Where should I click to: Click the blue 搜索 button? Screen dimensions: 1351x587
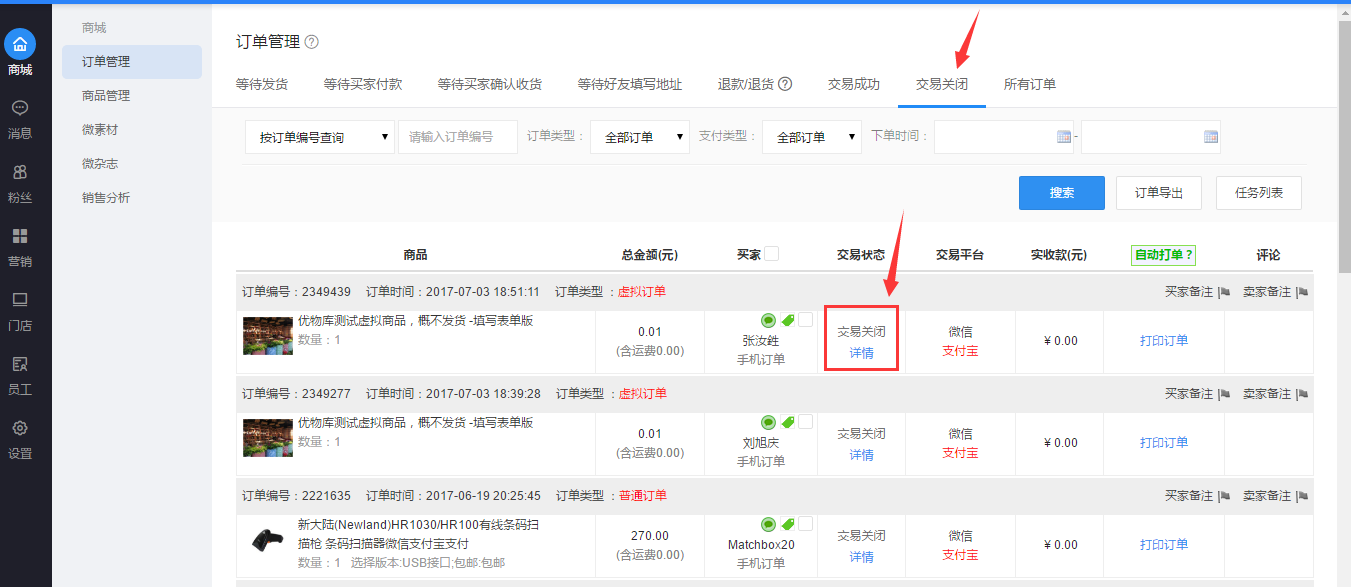tap(1061, 193)
